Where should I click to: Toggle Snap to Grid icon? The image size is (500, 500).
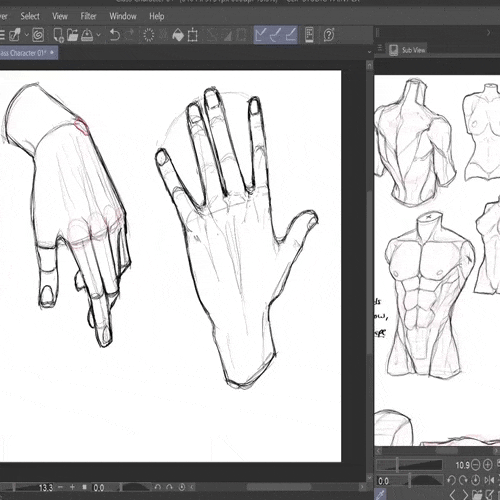click(290, 35)
